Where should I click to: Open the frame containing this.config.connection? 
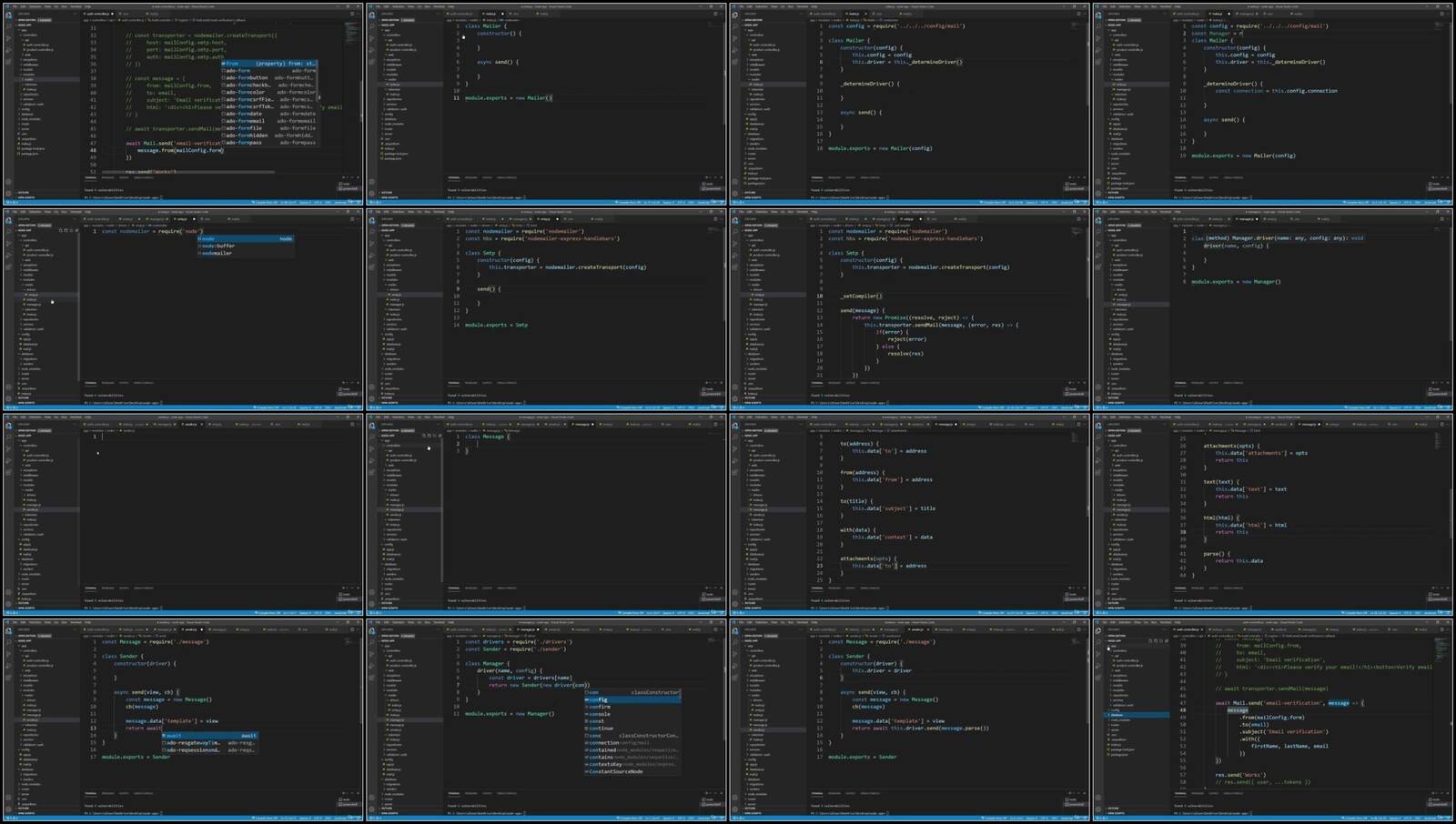click(x=1273, y=103)
